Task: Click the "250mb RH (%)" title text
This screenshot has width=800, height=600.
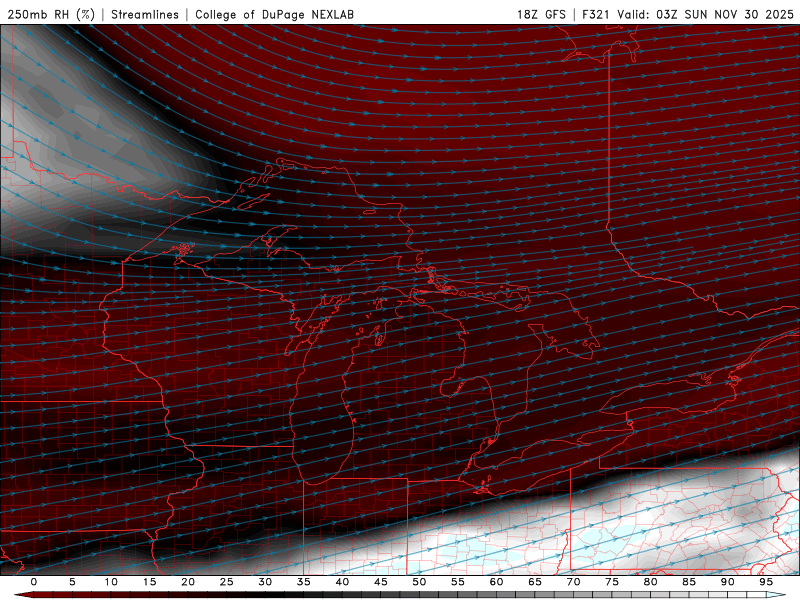Action: [51, 14]
